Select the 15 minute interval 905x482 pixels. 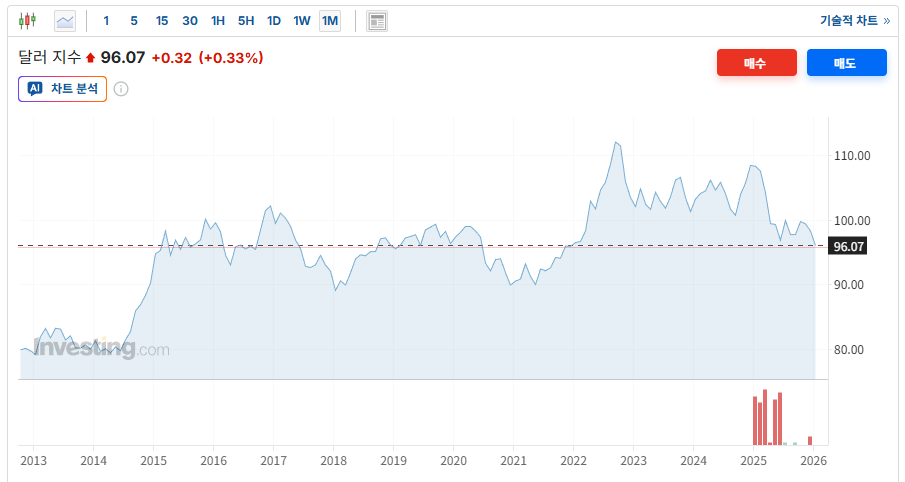(162, 21)
